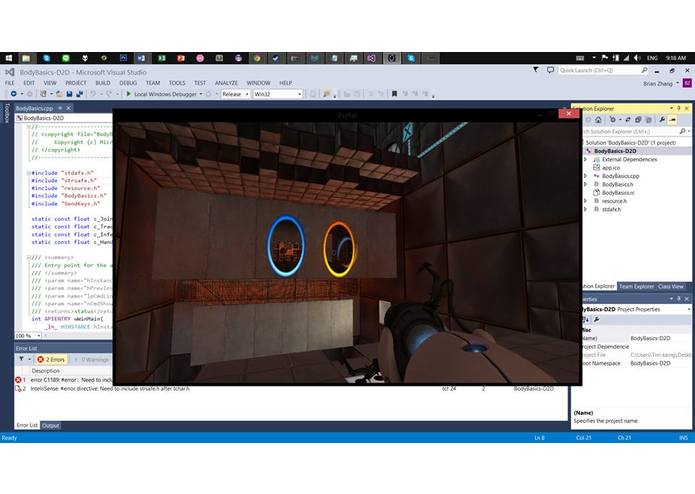
Task: Click the Redo arrow in toolbar
Action: (109, 94)
